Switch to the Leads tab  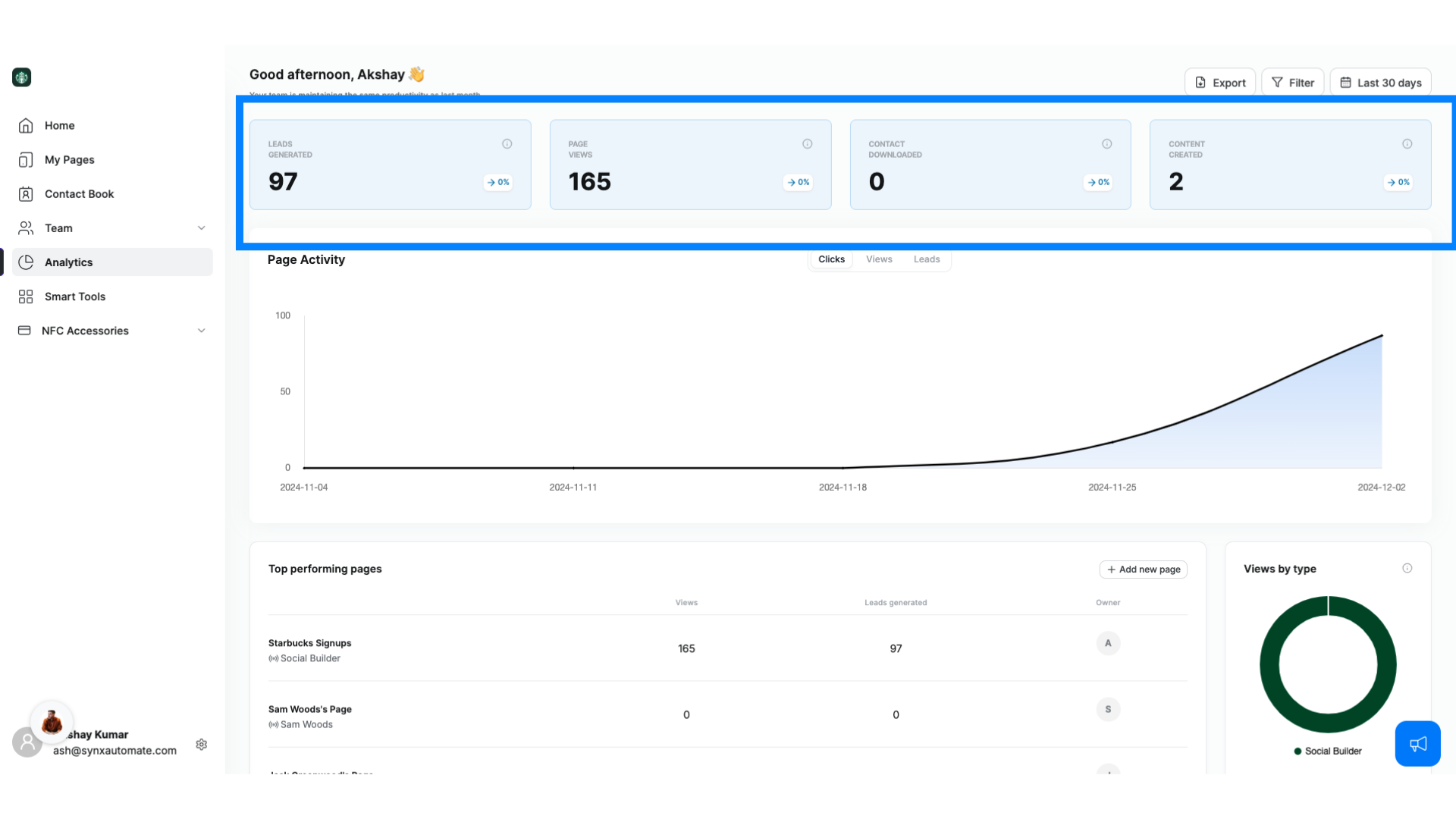point(926,259)
